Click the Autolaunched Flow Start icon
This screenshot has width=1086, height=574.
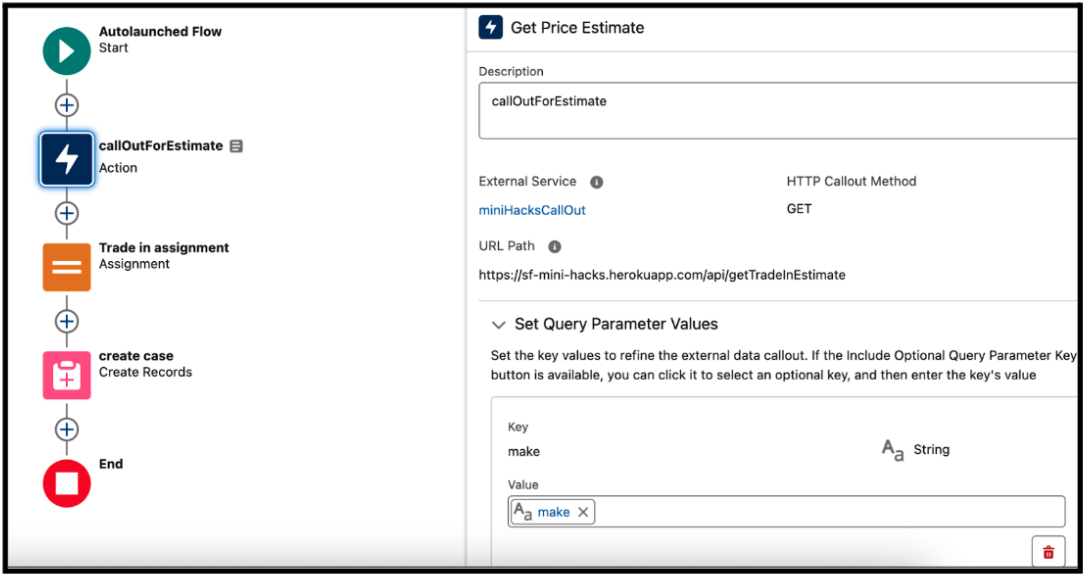[66, 51]
